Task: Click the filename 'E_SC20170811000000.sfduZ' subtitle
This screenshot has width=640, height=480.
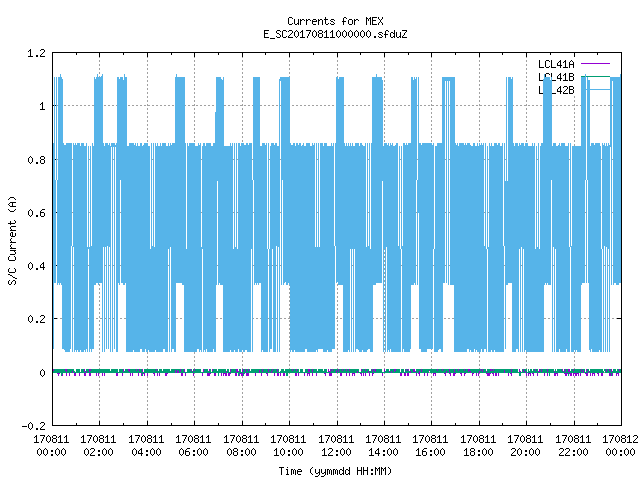Action: pos(335,34)
